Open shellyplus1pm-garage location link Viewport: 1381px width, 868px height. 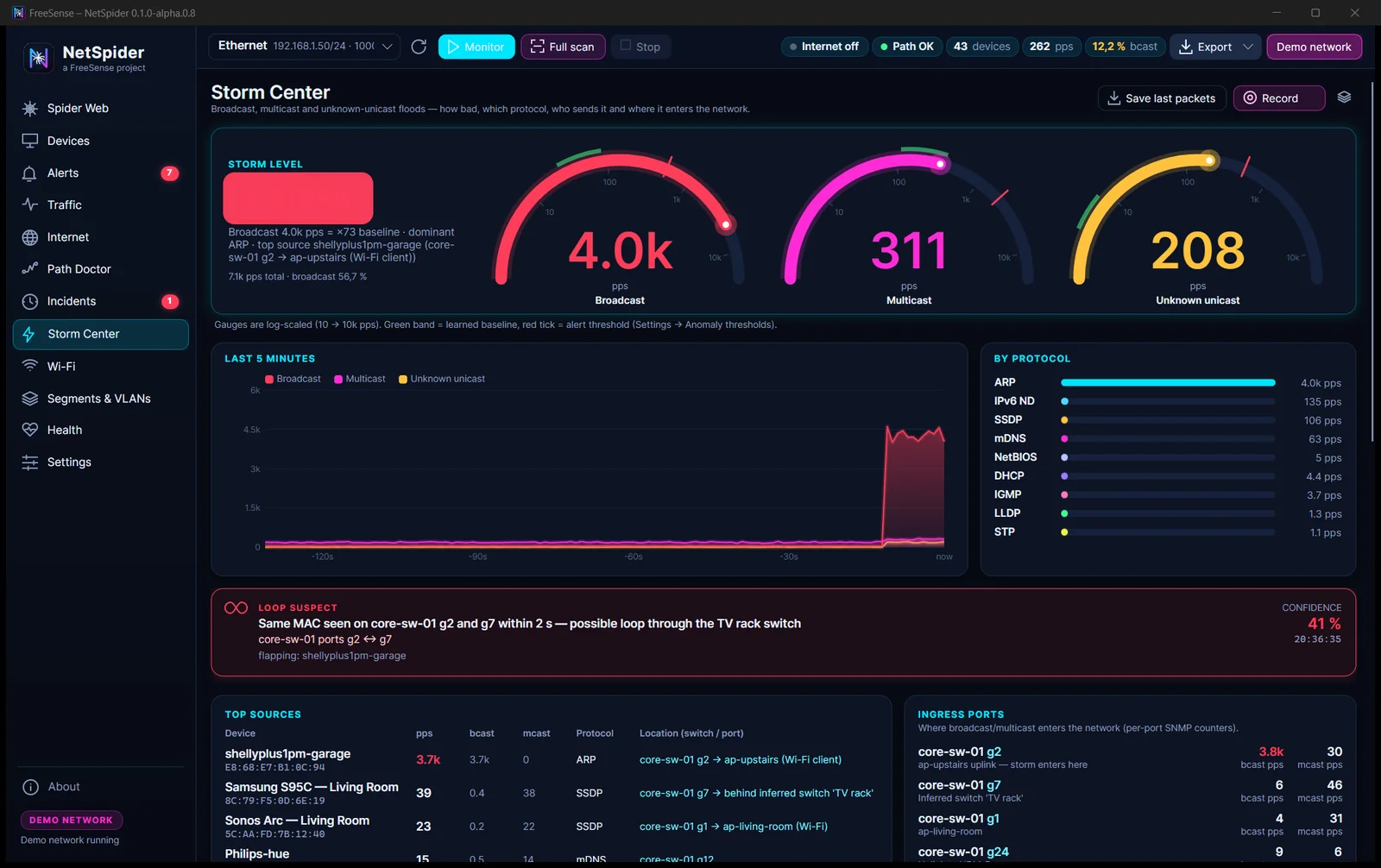tap(741, 760)
